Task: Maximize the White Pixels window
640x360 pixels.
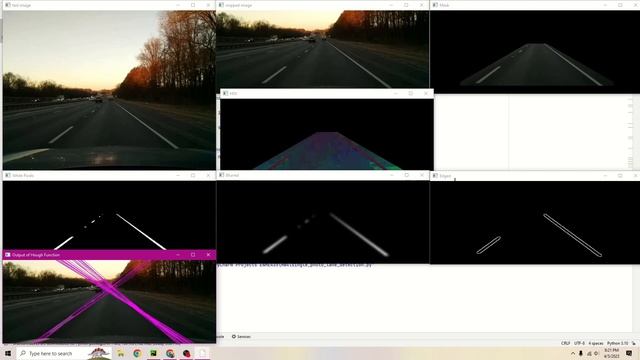Action: coord(193,176)
